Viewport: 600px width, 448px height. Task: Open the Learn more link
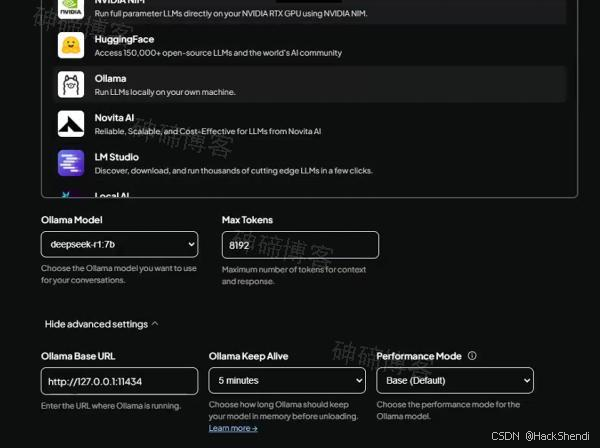(233, 428)
